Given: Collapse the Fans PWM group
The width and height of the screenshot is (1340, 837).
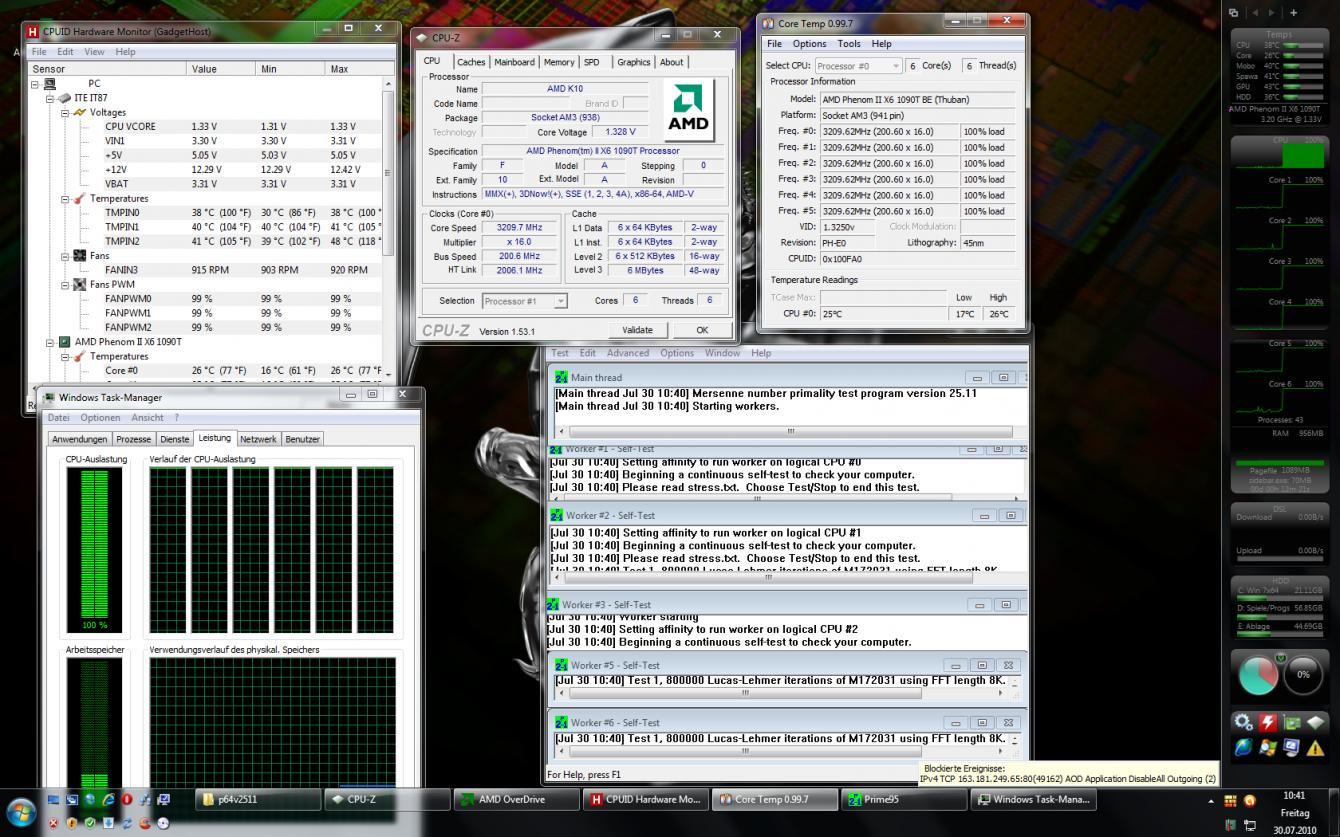Looking at the screenshot, I should pos(65,285).
